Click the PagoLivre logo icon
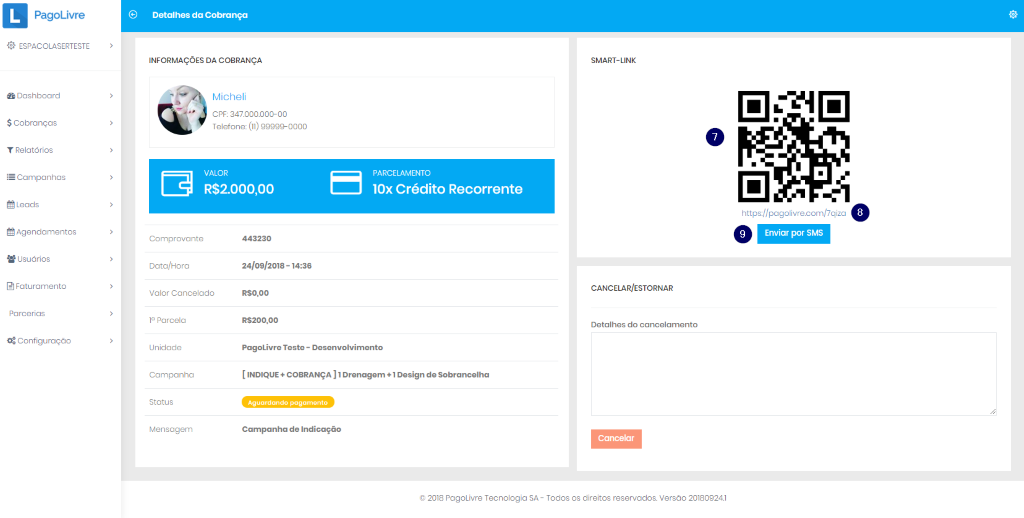The height and width of the screenshot is (518, 1024). pos(15,16)
